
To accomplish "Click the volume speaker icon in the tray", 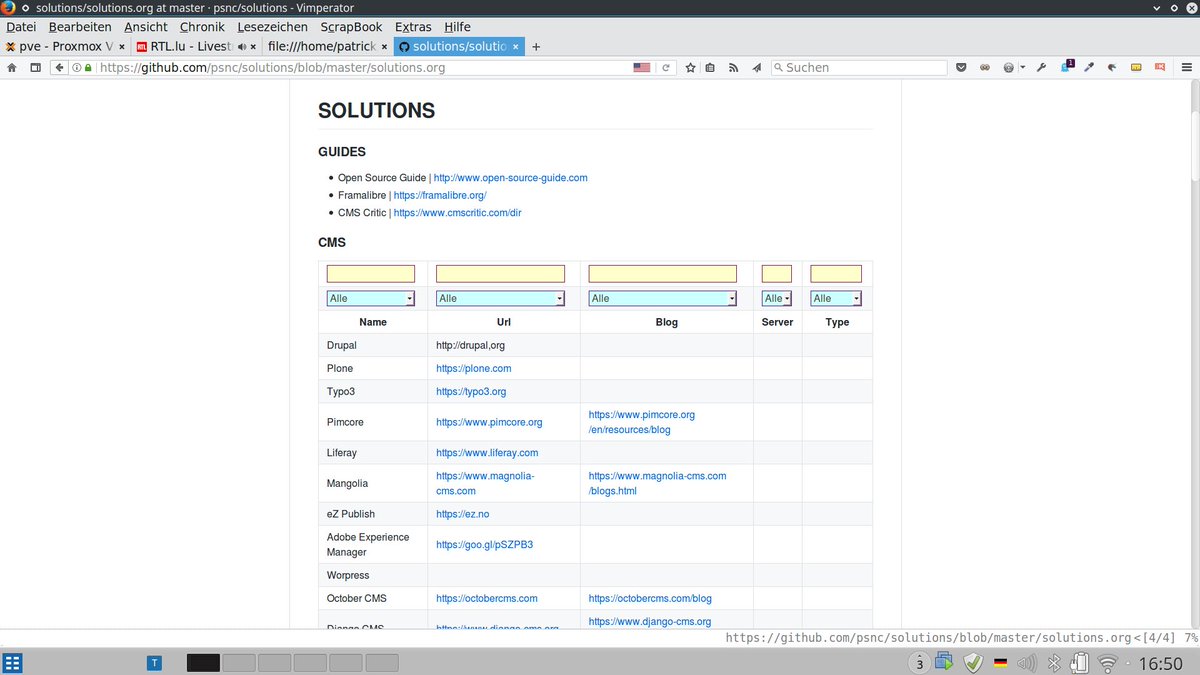I will click(x=1026, y=662).
